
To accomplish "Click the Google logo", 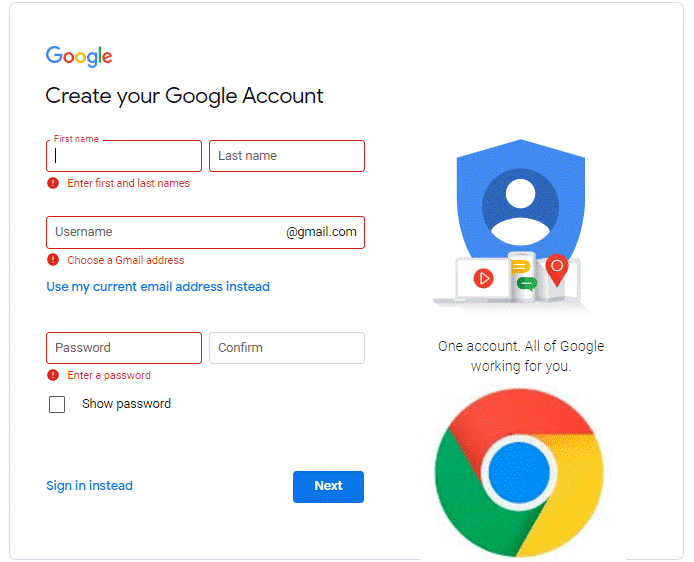I will coord(79,56).
